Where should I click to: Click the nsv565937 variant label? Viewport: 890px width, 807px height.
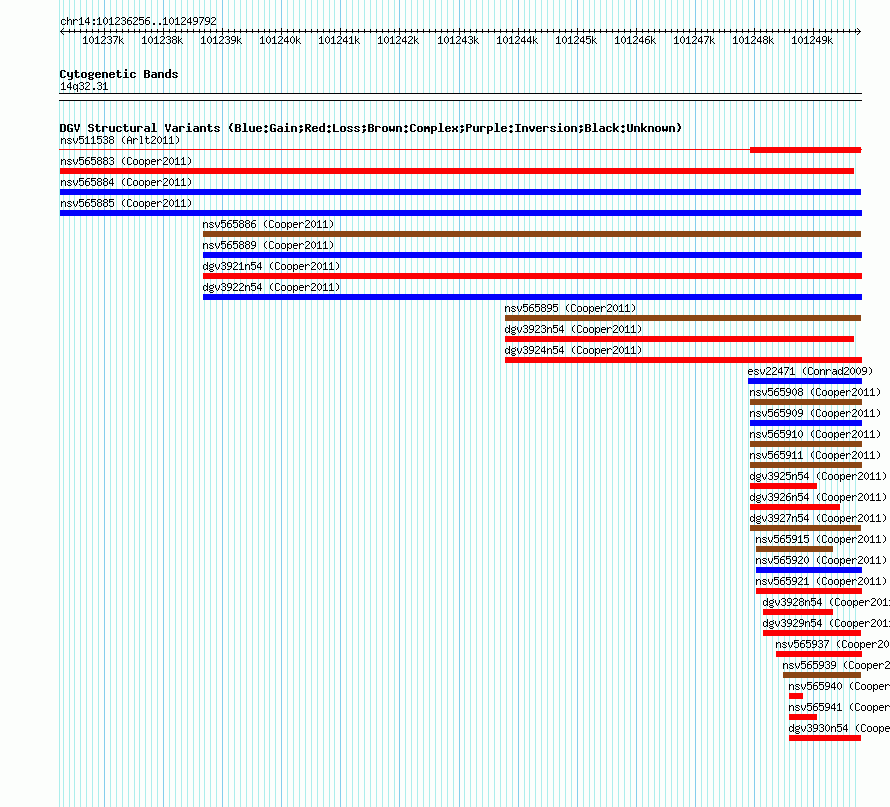coord(833,644)
